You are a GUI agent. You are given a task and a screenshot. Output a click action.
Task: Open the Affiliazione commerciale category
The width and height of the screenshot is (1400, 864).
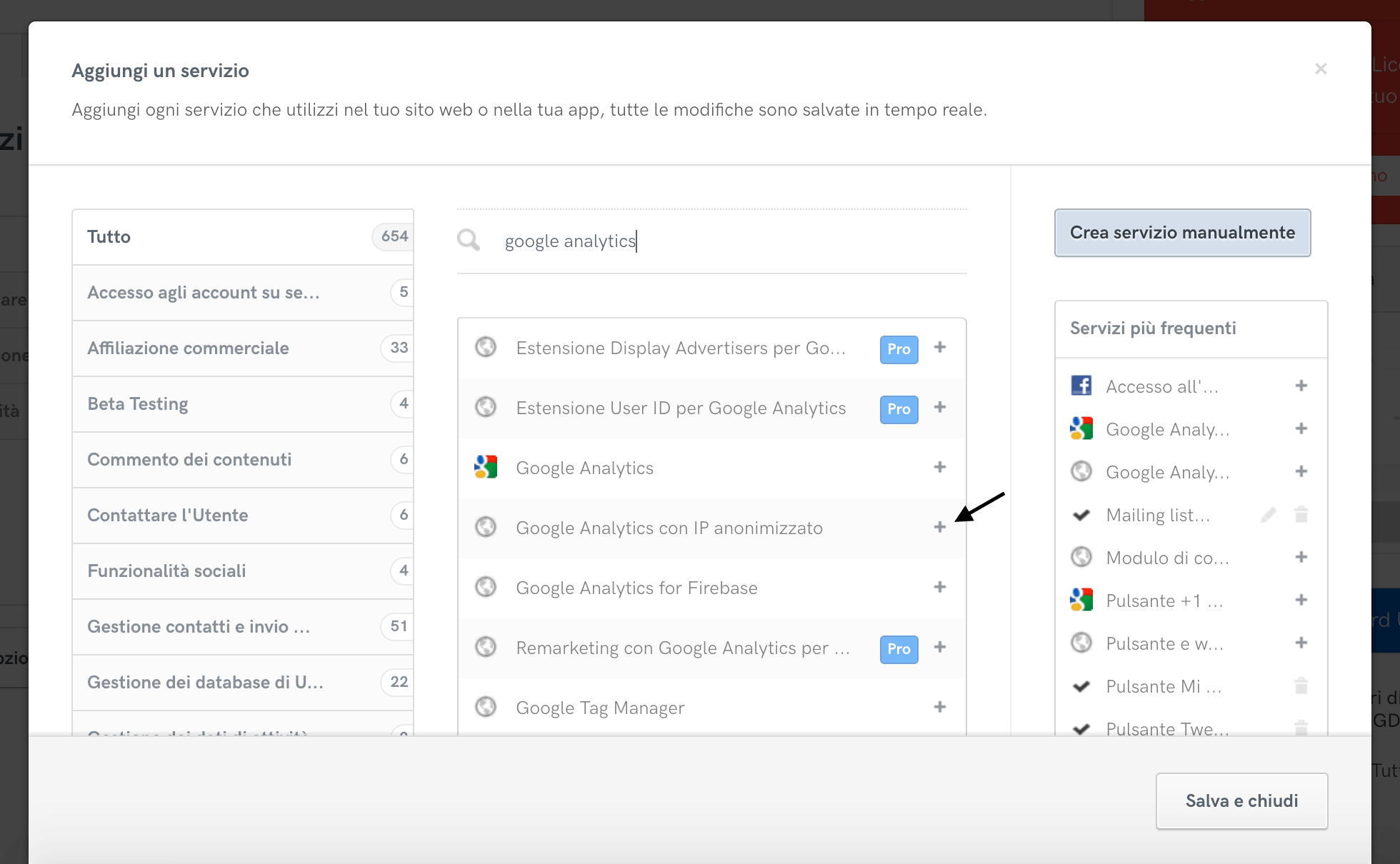pos(243,348)
